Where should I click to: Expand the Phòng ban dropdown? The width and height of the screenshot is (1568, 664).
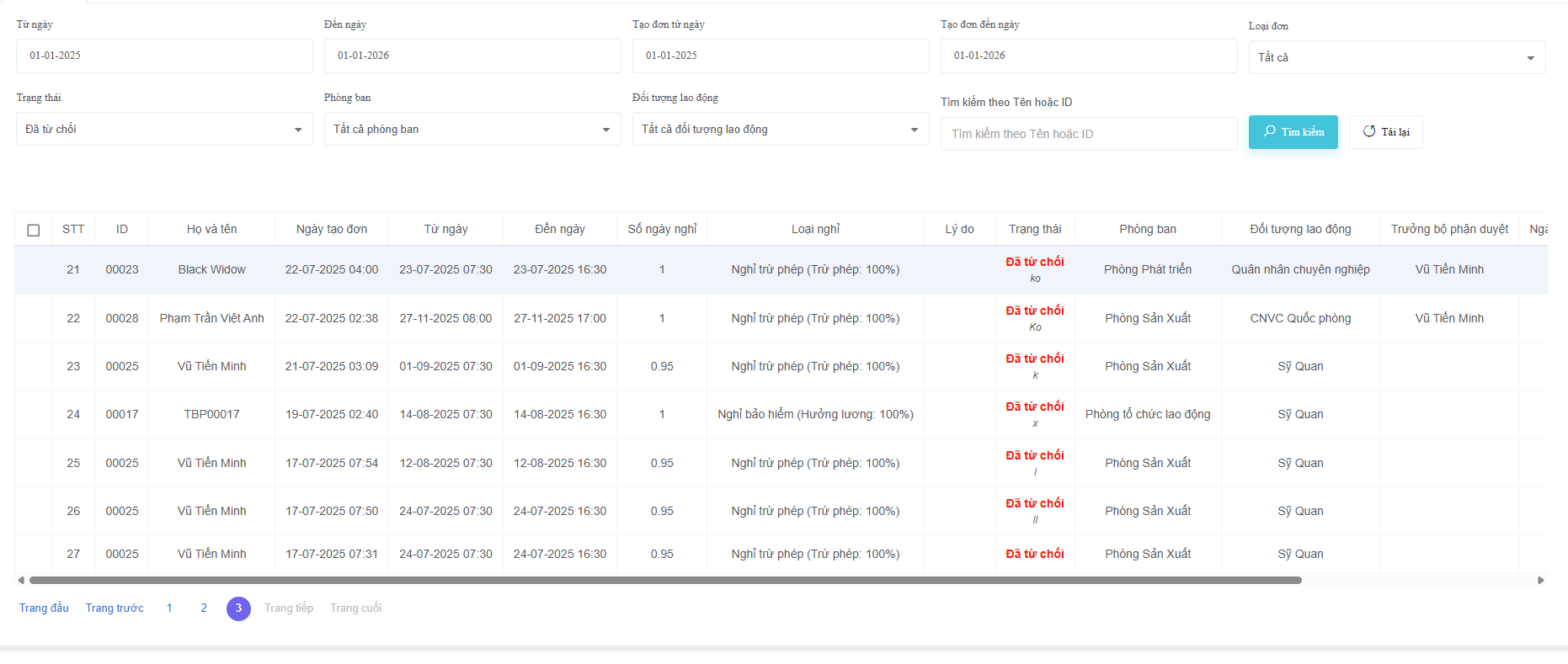[x=472, y=130]
